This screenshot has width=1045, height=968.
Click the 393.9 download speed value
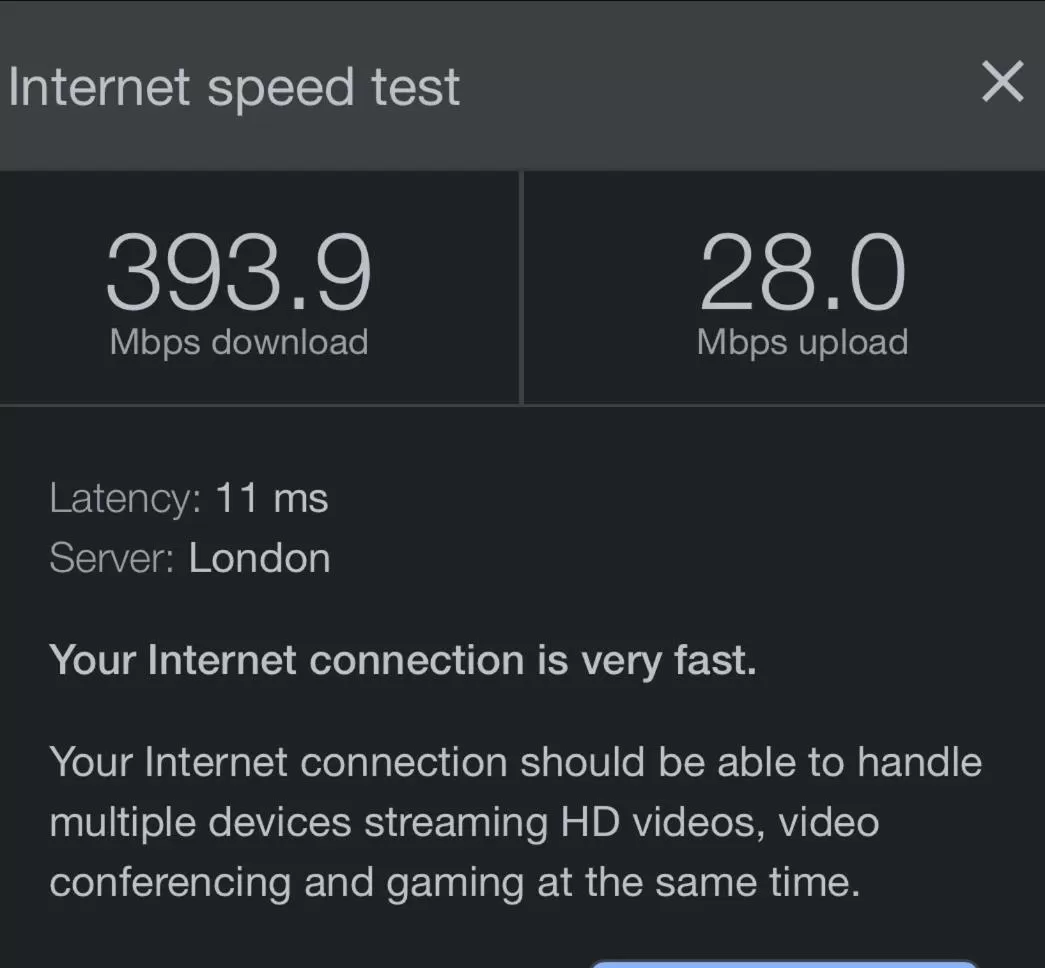pos(239,273)
